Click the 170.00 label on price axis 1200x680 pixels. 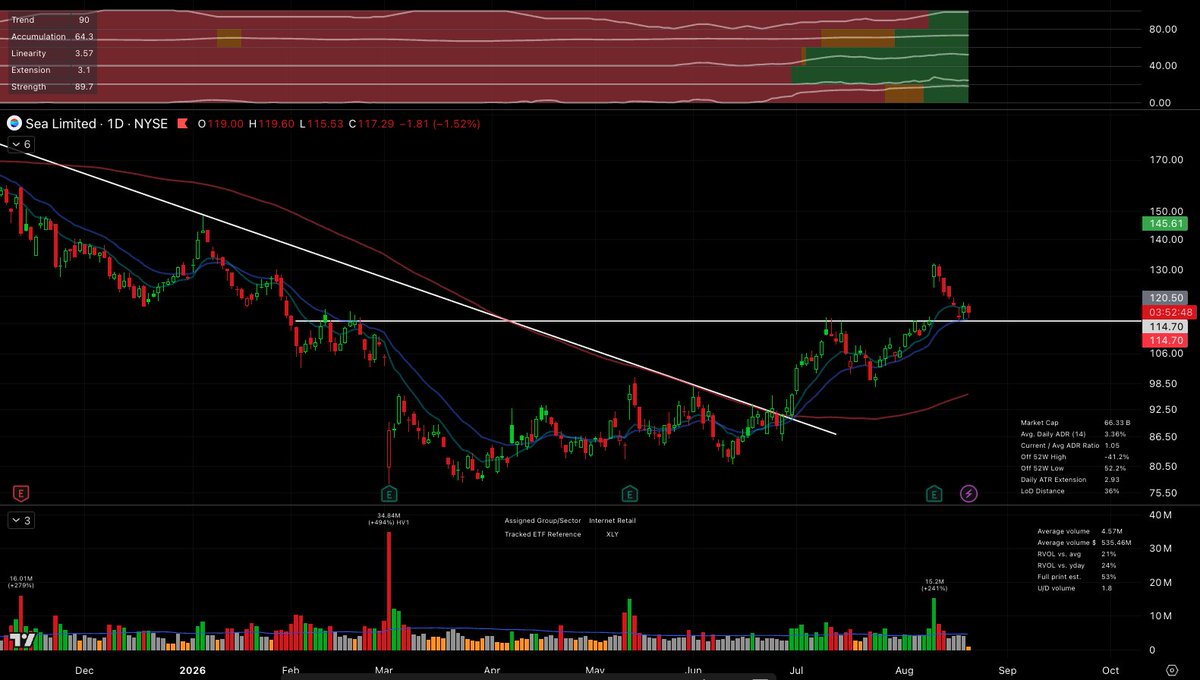click(1166, 161)
